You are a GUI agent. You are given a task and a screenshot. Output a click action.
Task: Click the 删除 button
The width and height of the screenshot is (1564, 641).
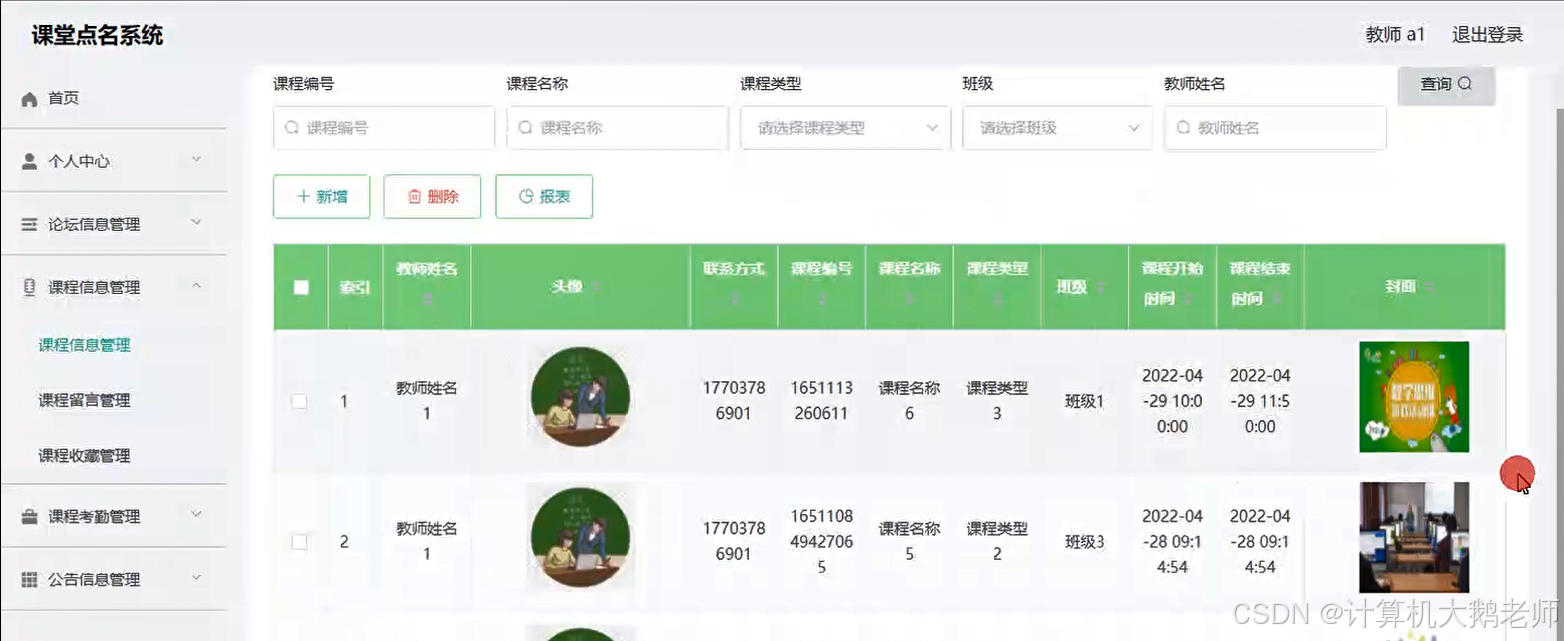433,197
